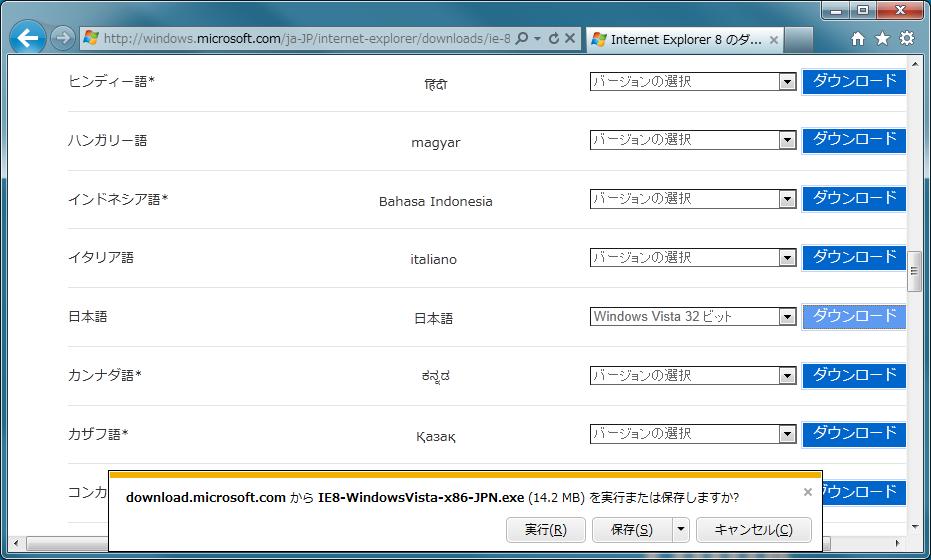Click ダウンロード button in italiano row
931x560 pixels.
tap(854, 258)
